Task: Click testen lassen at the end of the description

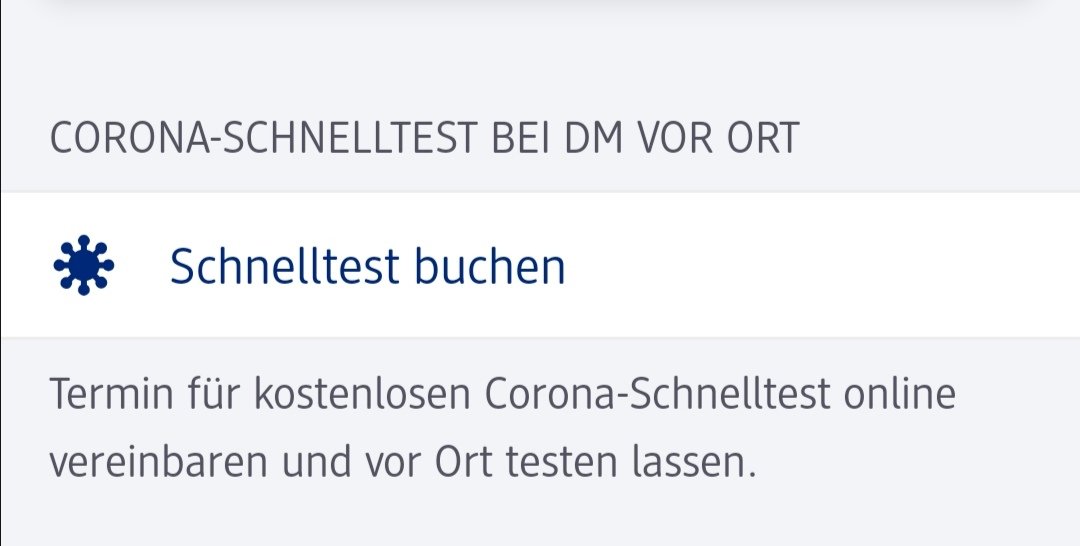Action: [x=631, y=461]
